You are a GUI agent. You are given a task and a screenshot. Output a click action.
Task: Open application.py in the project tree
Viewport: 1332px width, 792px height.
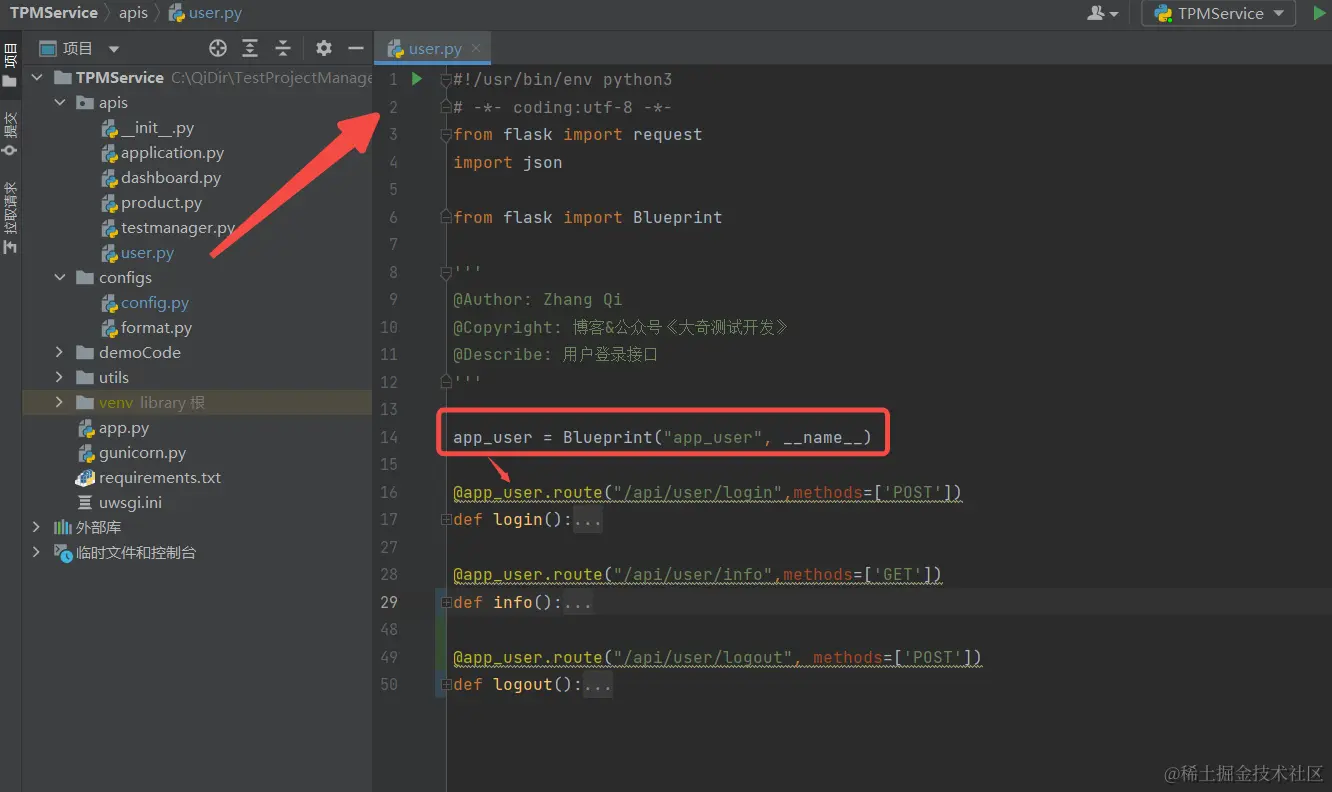[x=162, y=152]
